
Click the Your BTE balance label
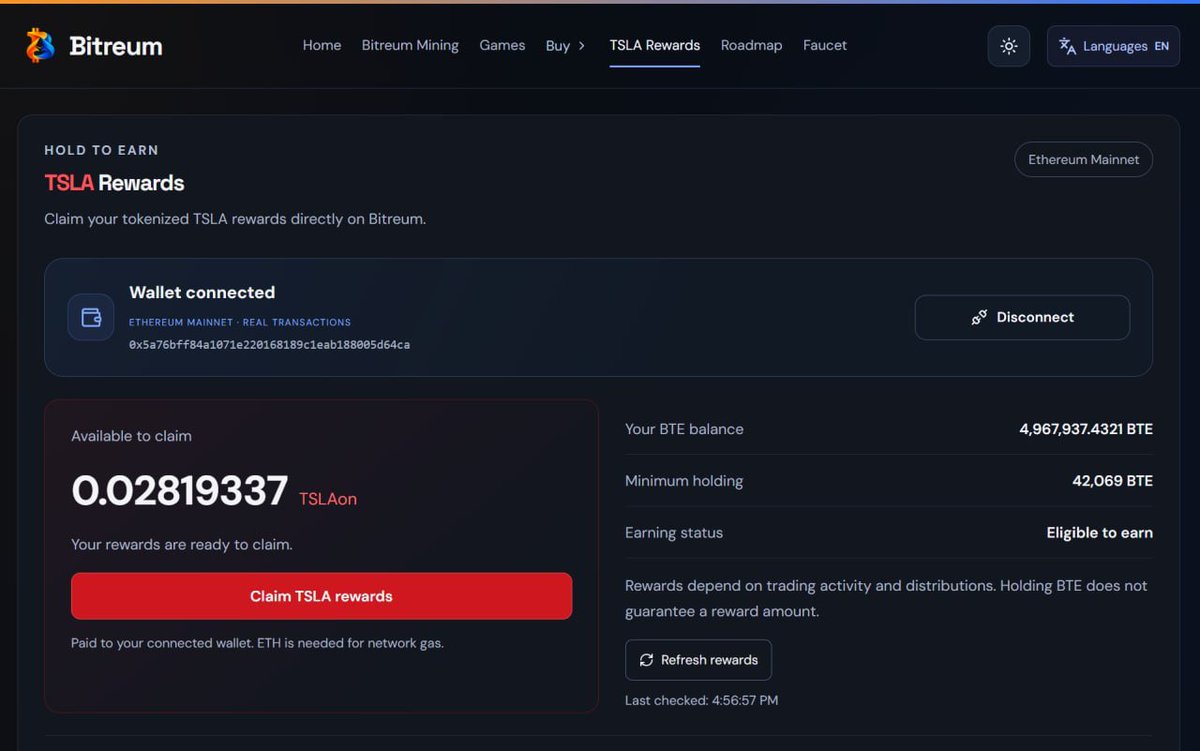684,429
